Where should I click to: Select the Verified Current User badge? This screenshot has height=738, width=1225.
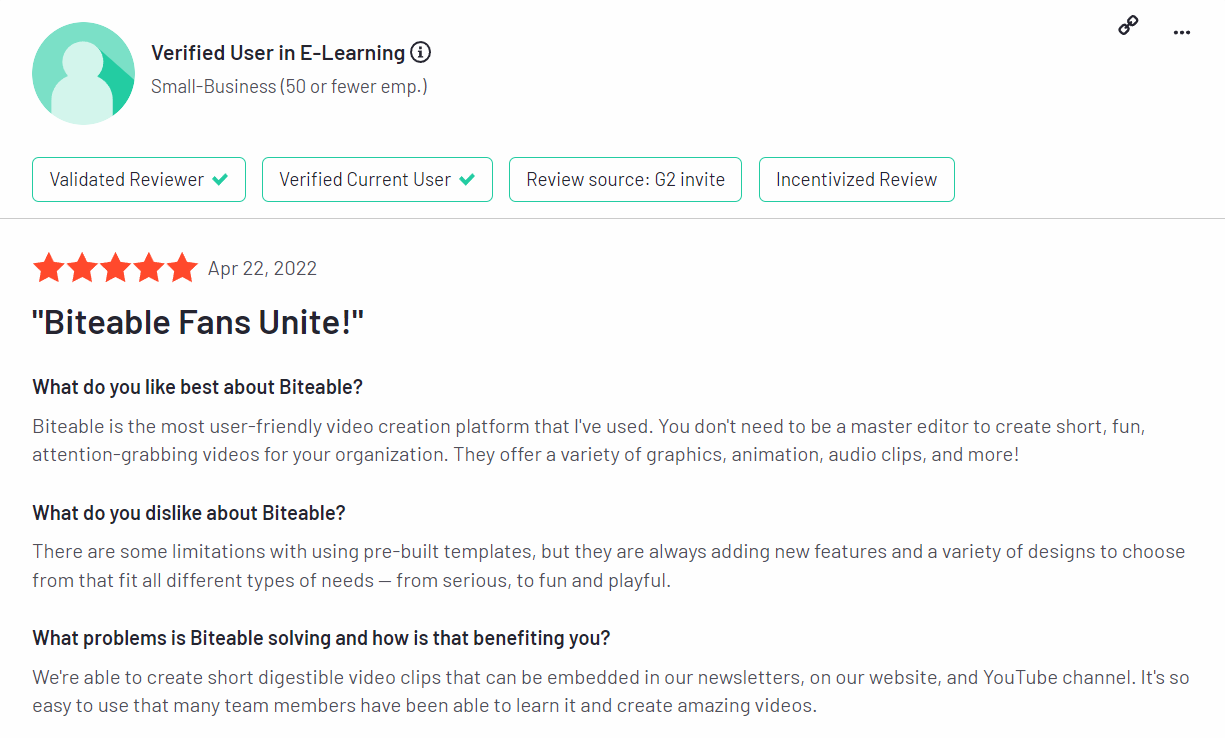377,180
